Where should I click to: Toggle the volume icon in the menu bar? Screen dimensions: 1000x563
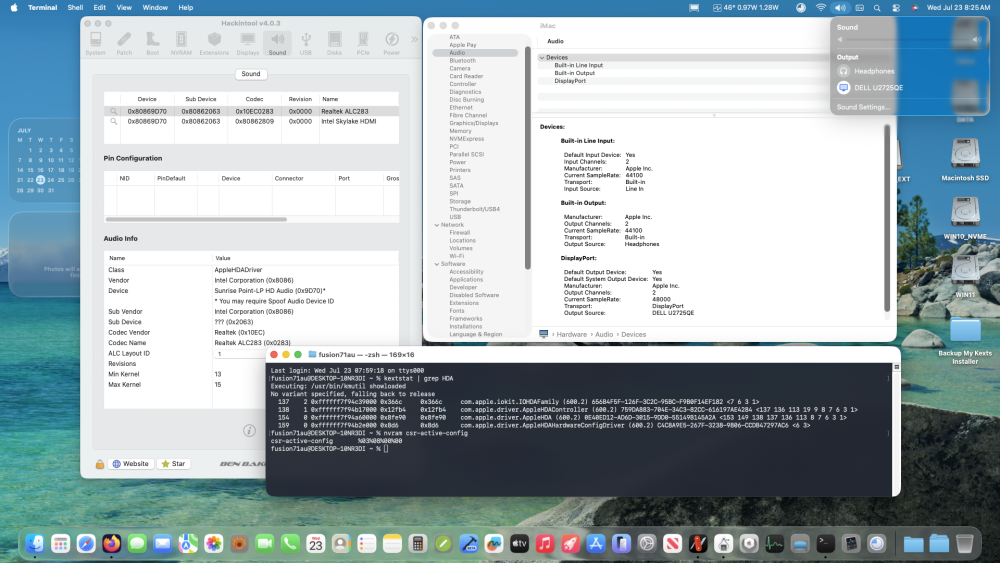[x=841, y=8]
